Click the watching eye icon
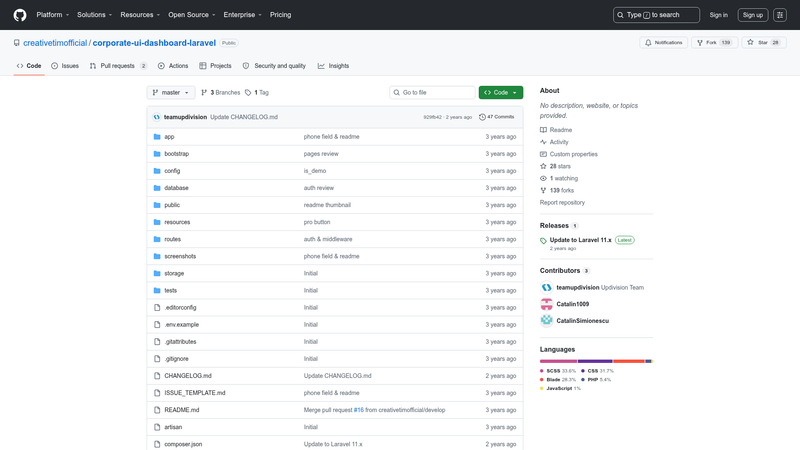Screen dimensions: 800x450 click(543, 179)
